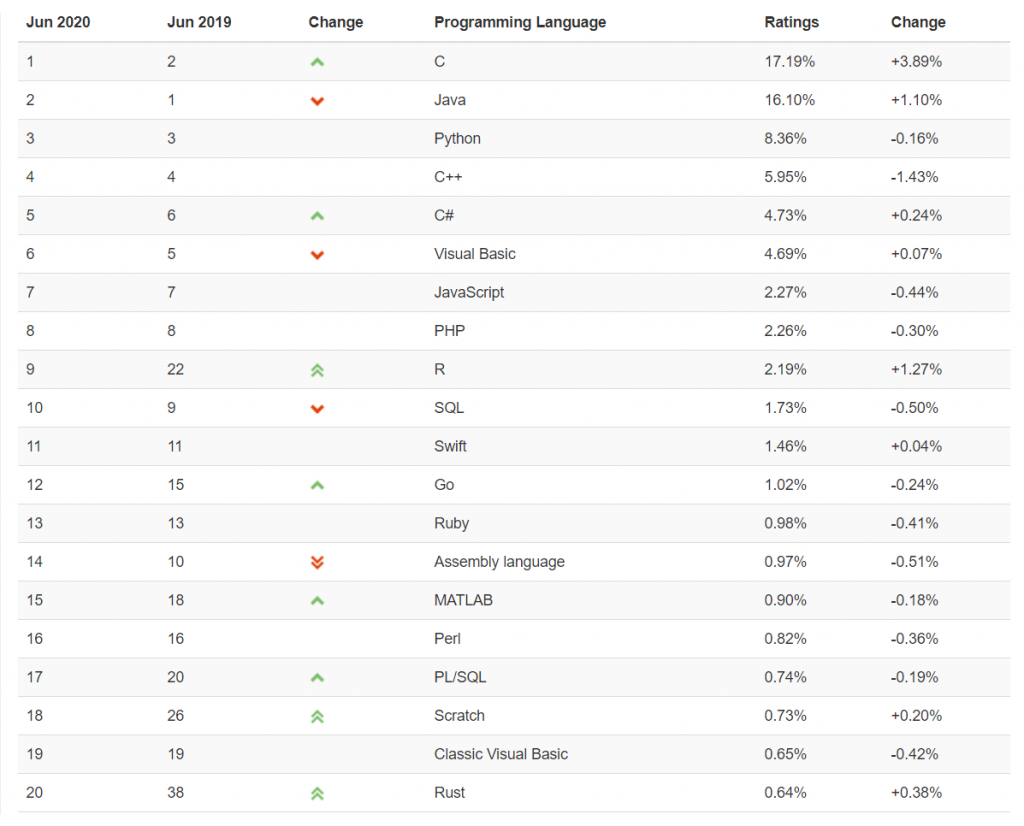The image size is (1024, 826).
Task: Click double green arrow in Scratch row
Action: pos(317,716)
